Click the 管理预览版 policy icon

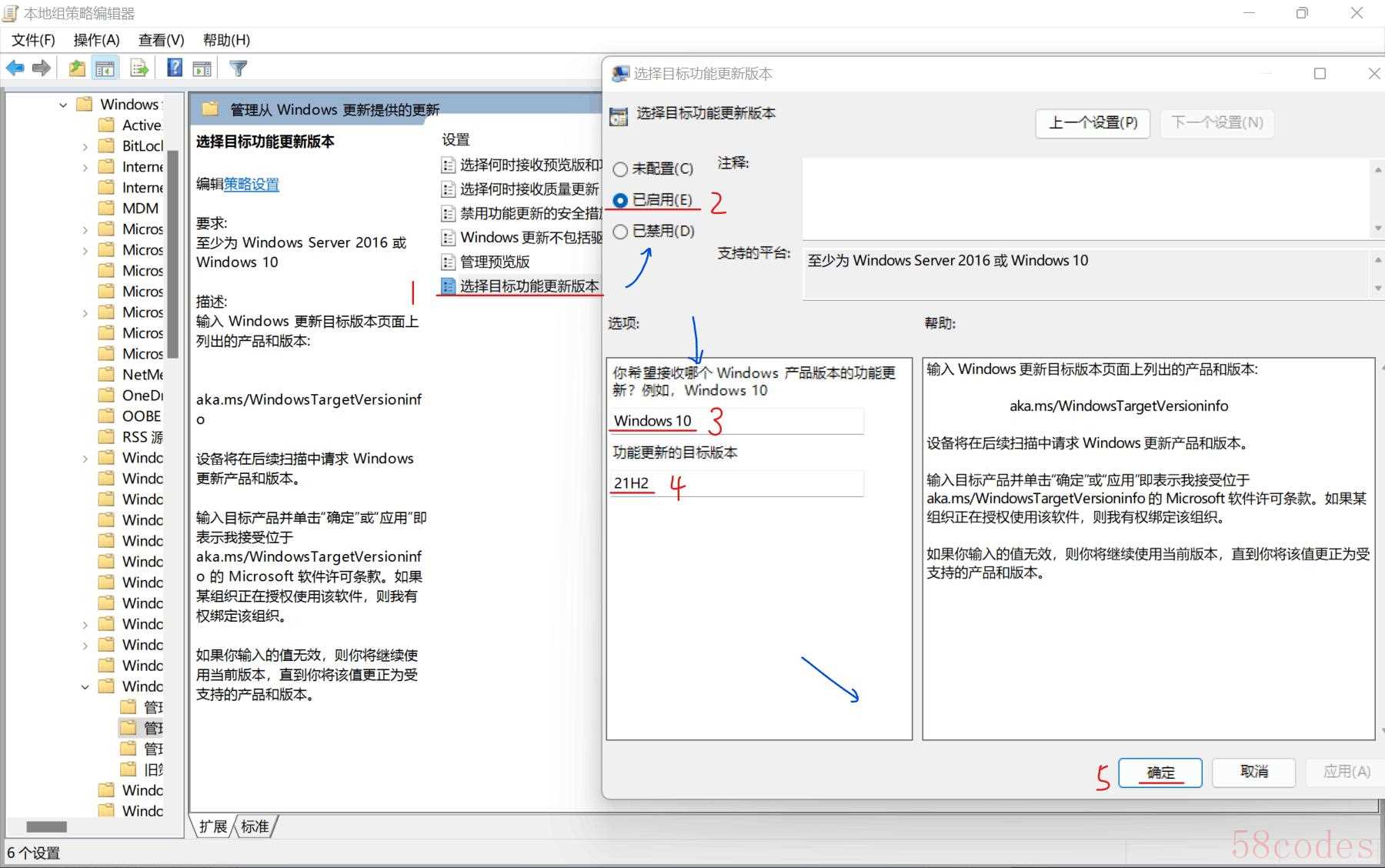449,262
